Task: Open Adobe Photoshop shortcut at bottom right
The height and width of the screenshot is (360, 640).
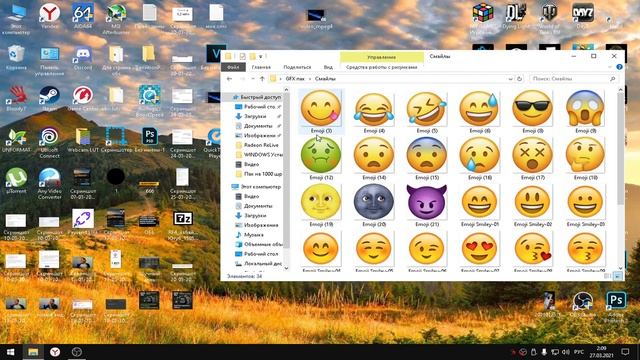Action: click(x=616, y=307)
